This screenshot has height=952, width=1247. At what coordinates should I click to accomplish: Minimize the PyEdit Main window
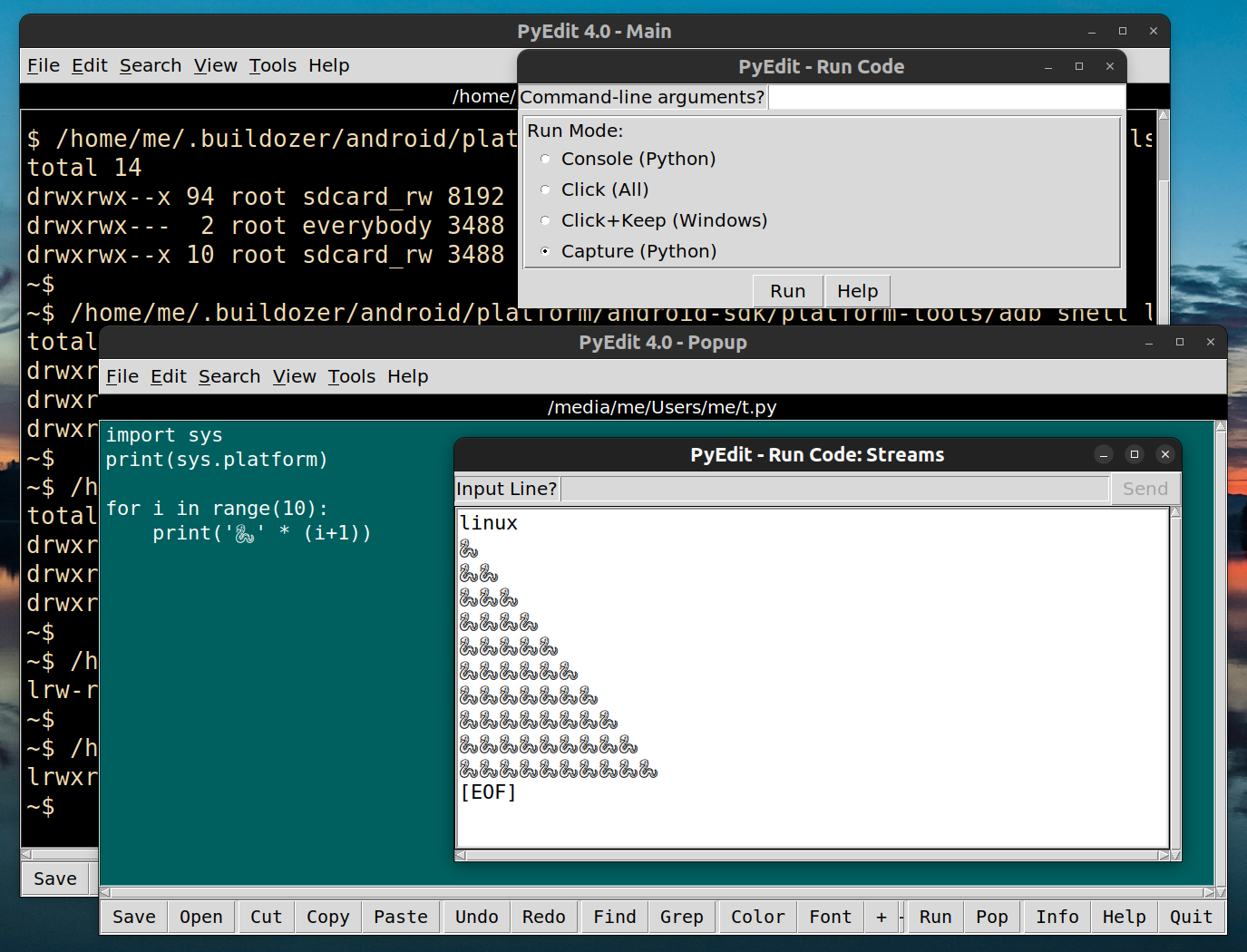(x=1092, y=31)
